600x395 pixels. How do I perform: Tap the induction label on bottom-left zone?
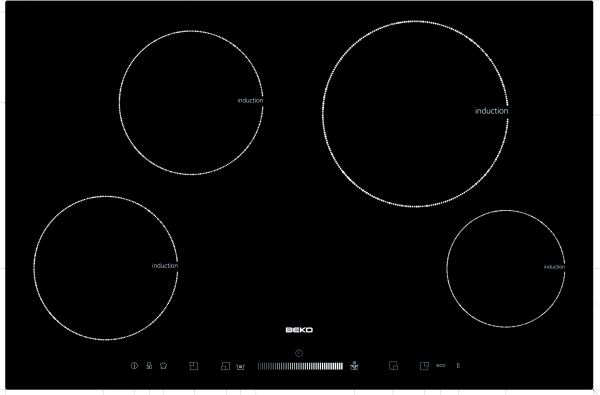pyautogui.click(x=165, y=266)
